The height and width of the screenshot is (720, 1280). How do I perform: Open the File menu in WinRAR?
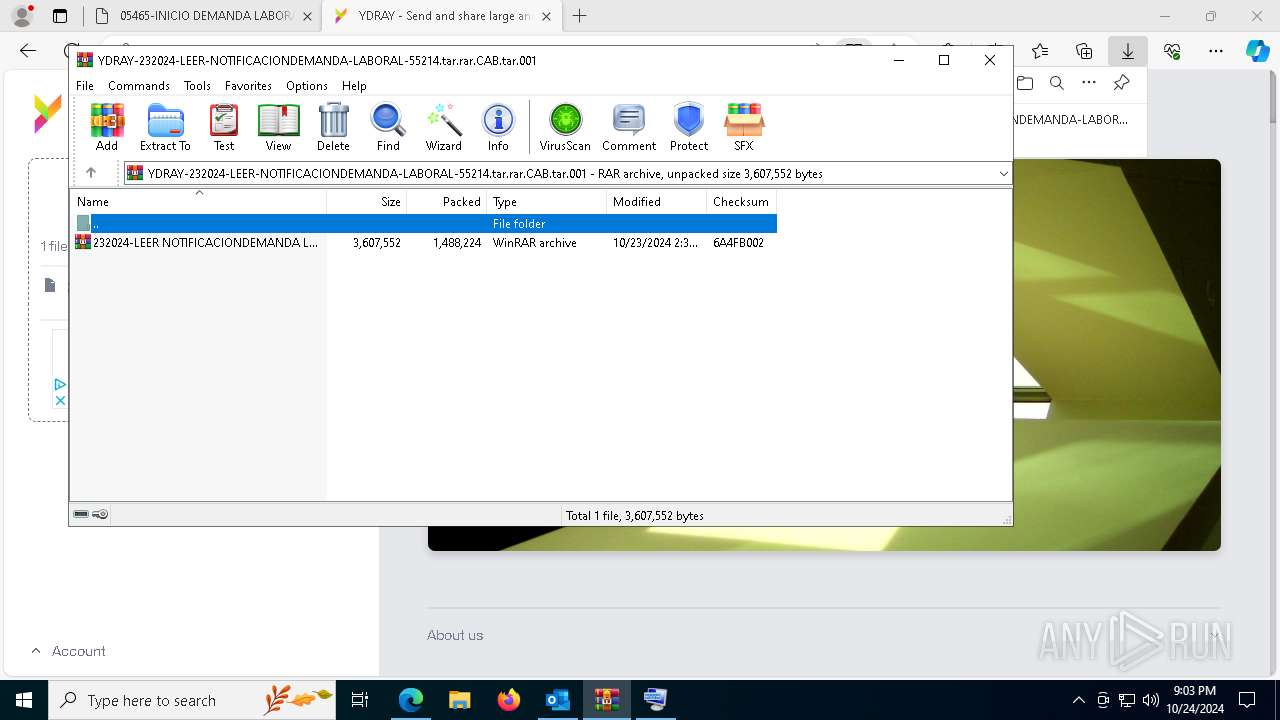85,86
